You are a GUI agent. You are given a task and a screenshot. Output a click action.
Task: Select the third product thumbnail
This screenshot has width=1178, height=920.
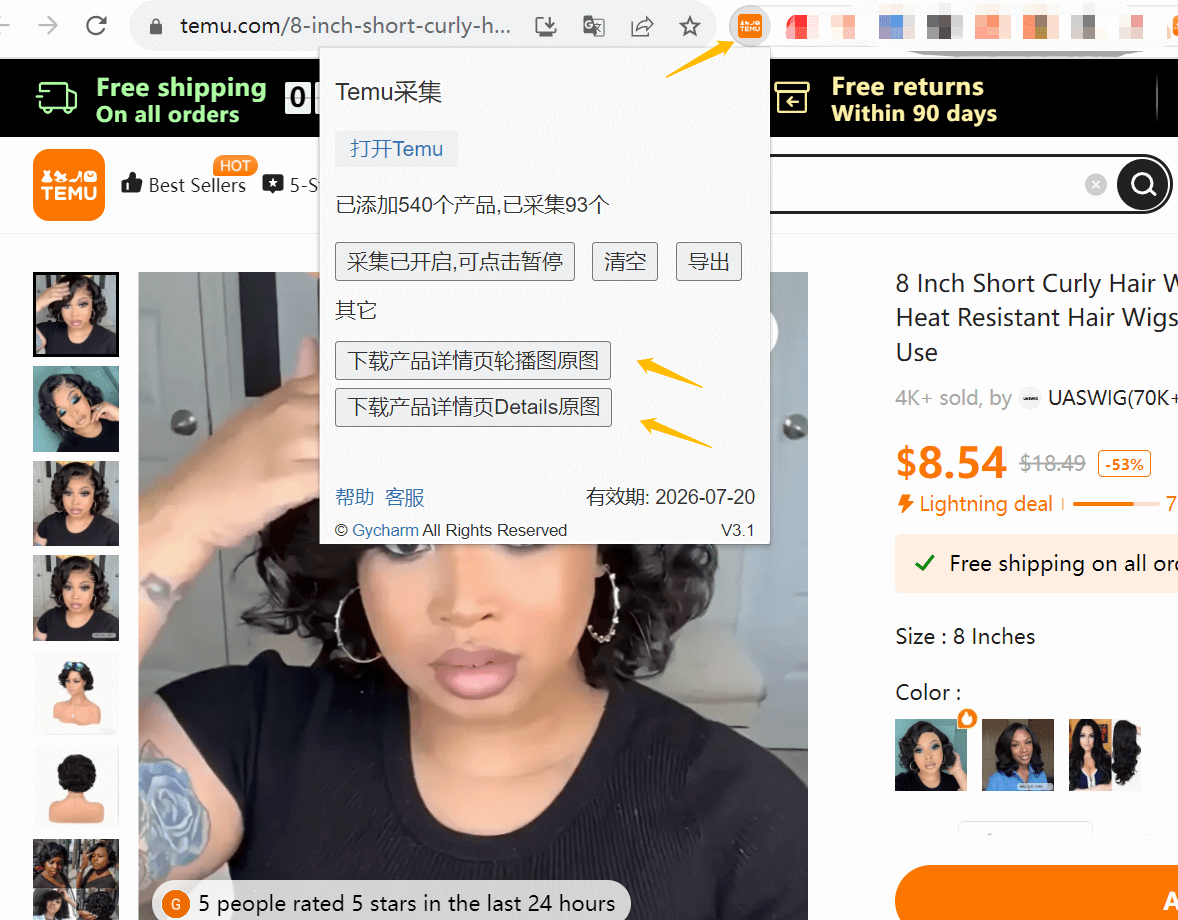(x=76, y=503)
